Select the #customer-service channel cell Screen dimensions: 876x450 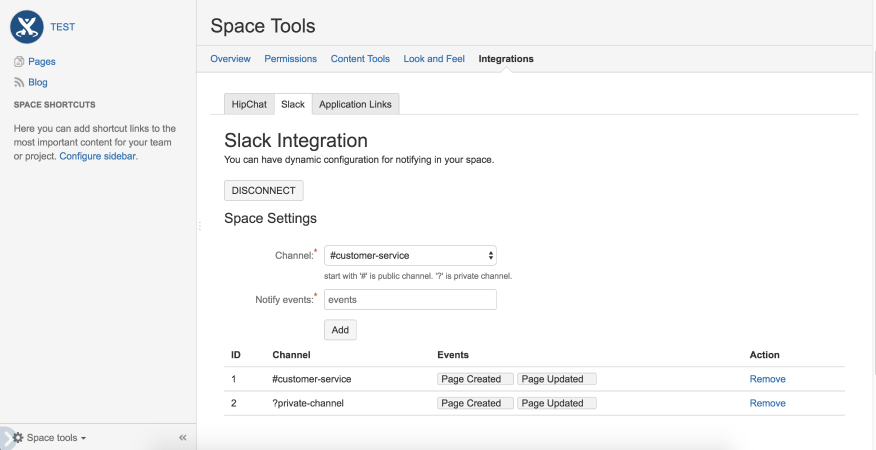point(312,379)
